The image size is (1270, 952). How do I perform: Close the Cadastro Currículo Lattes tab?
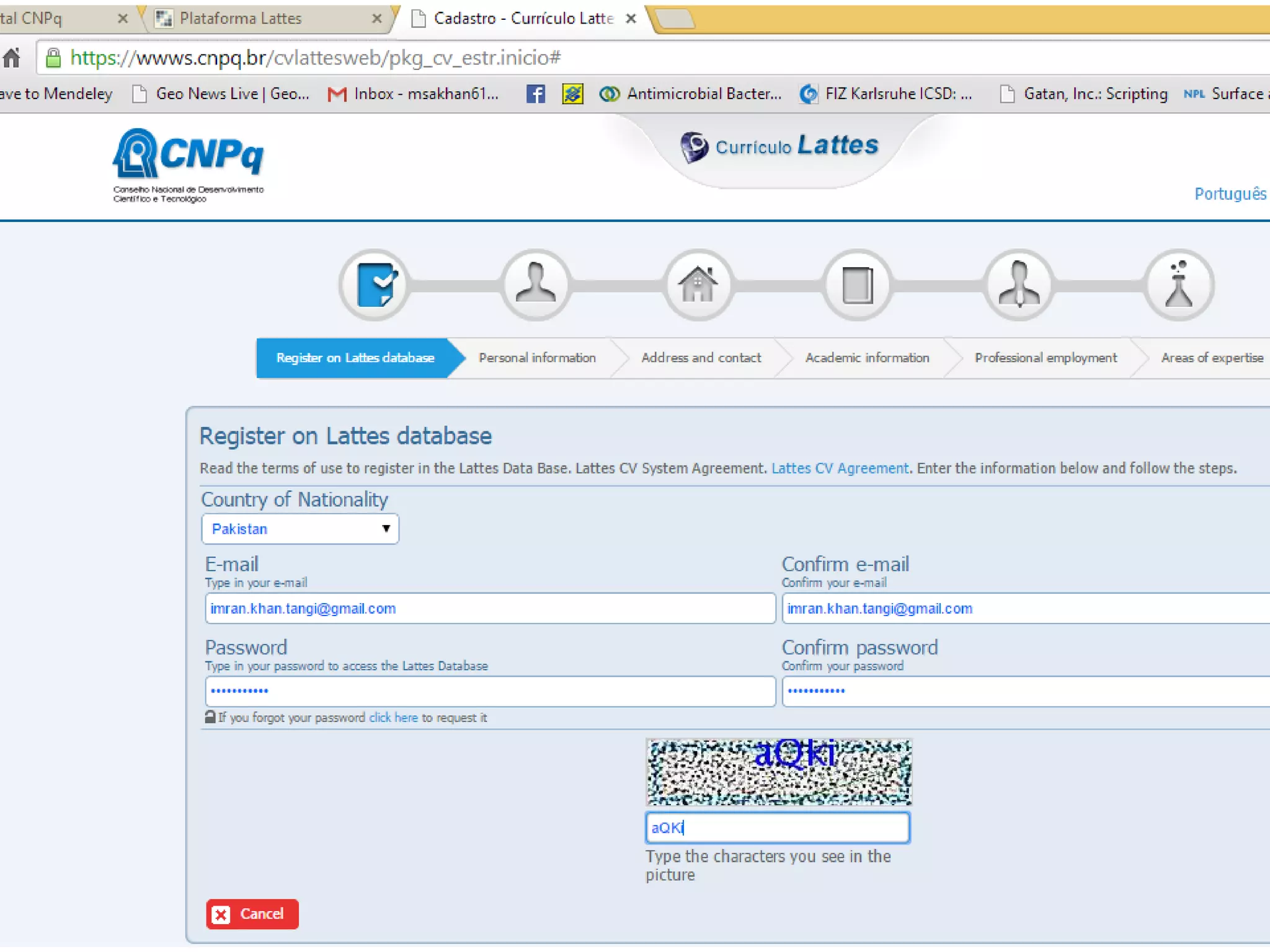coord(631,19)
